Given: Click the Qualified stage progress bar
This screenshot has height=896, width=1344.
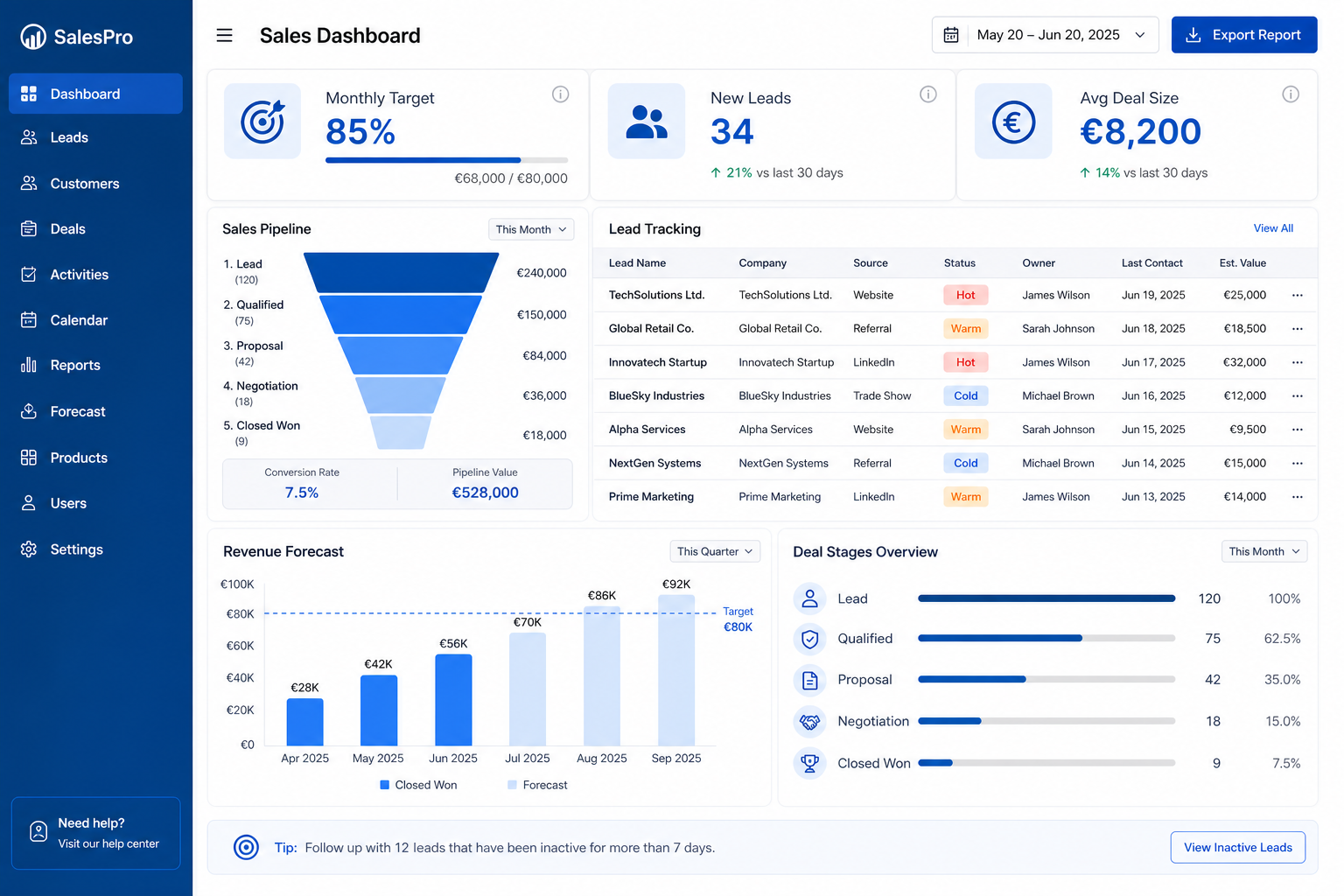Looking at the screenshot, I should [1046, 639].
